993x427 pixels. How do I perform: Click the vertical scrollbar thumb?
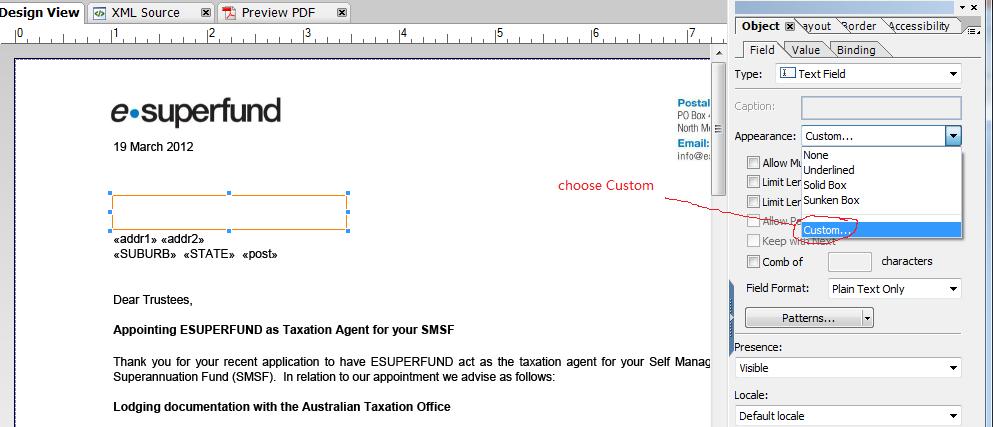[x=718, y=128]
